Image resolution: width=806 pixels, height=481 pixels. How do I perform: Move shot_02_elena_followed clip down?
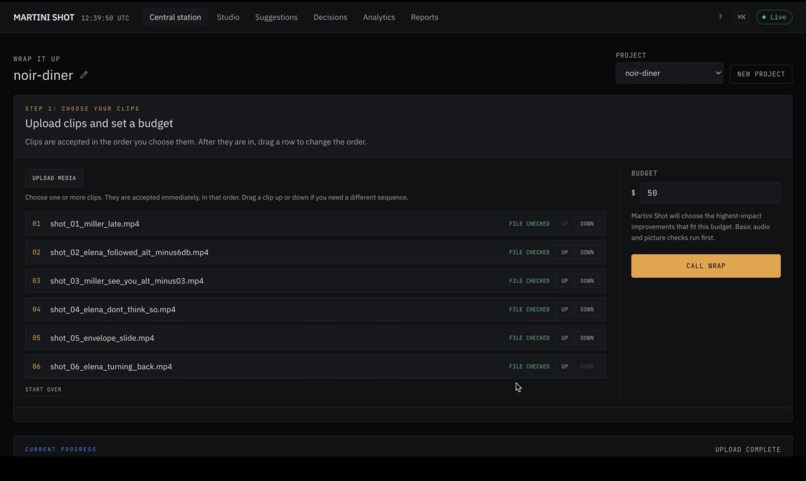point(587,252)
